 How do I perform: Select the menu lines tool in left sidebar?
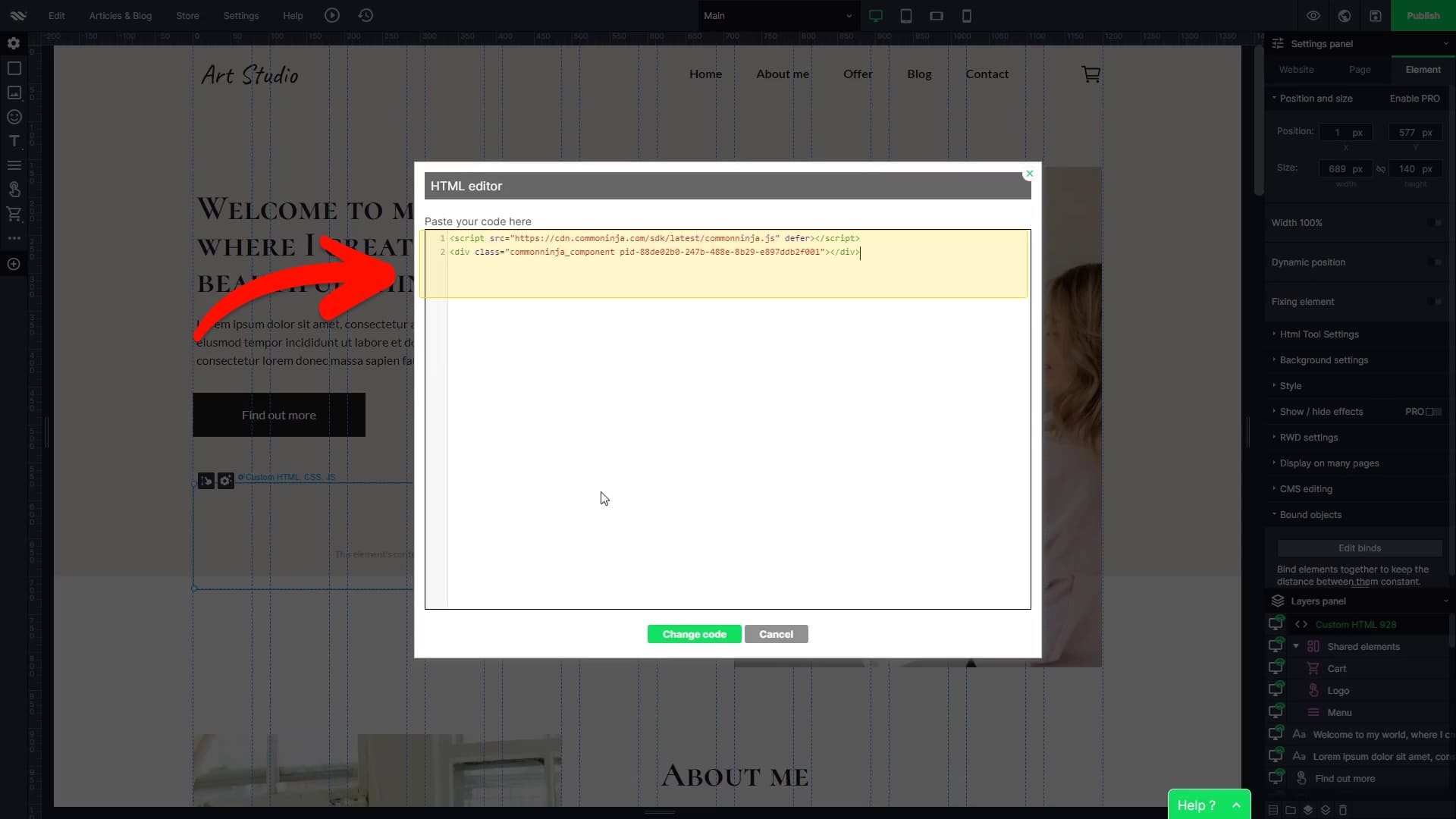[14, 165]
